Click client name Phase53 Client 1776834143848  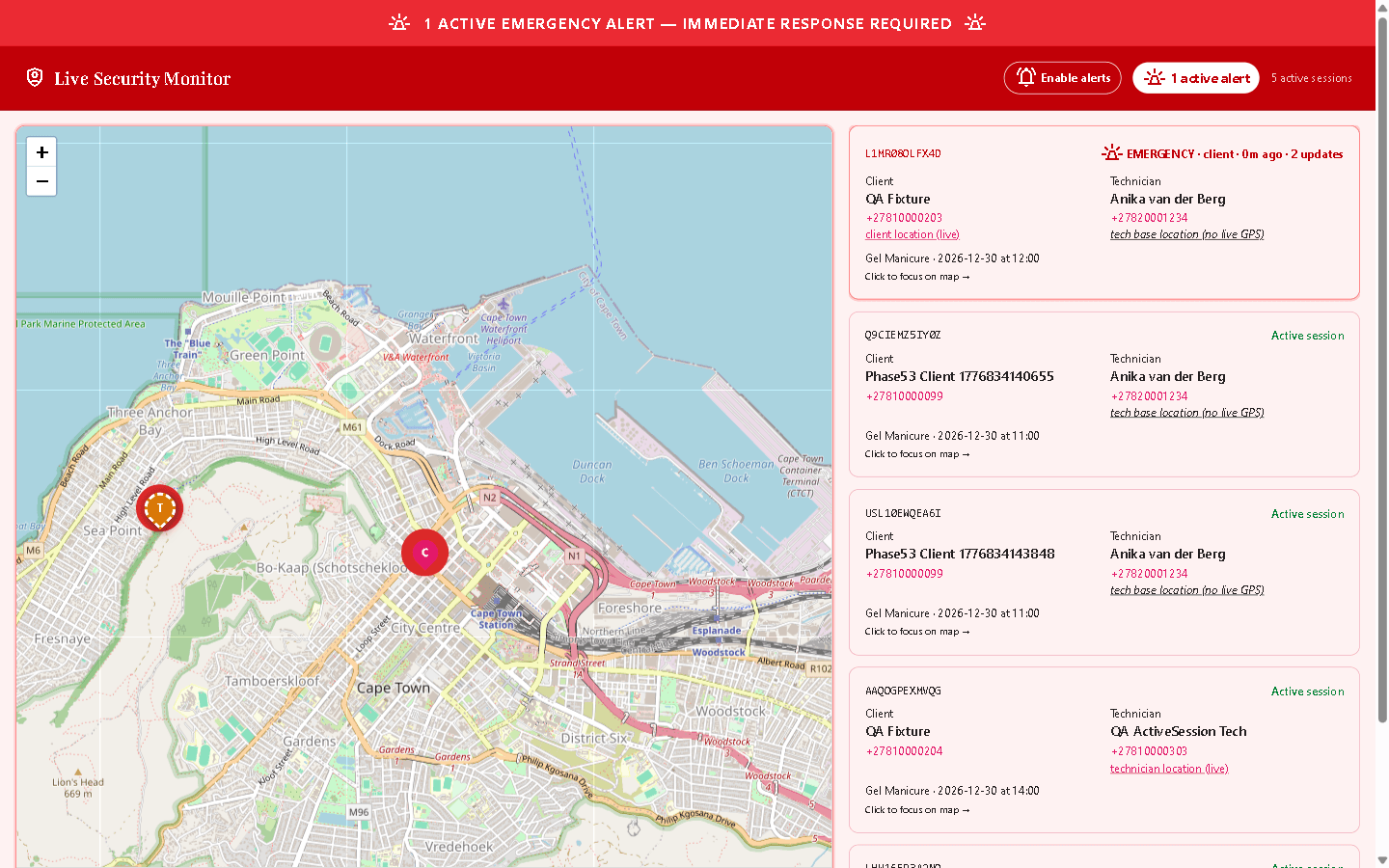(x=960, y=554)
